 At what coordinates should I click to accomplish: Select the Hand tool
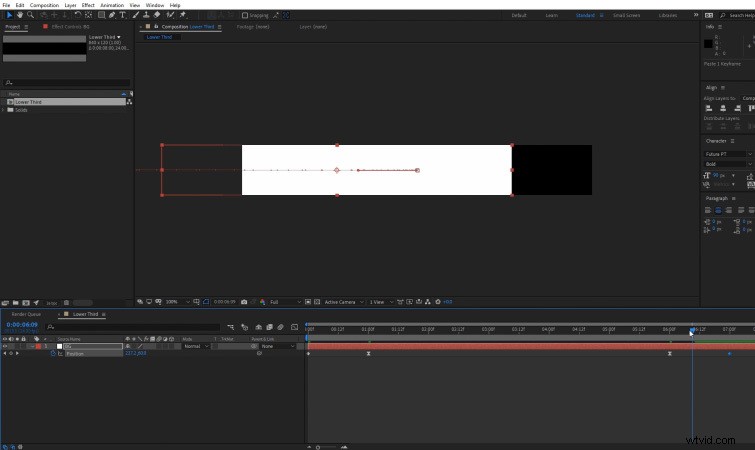20,15
